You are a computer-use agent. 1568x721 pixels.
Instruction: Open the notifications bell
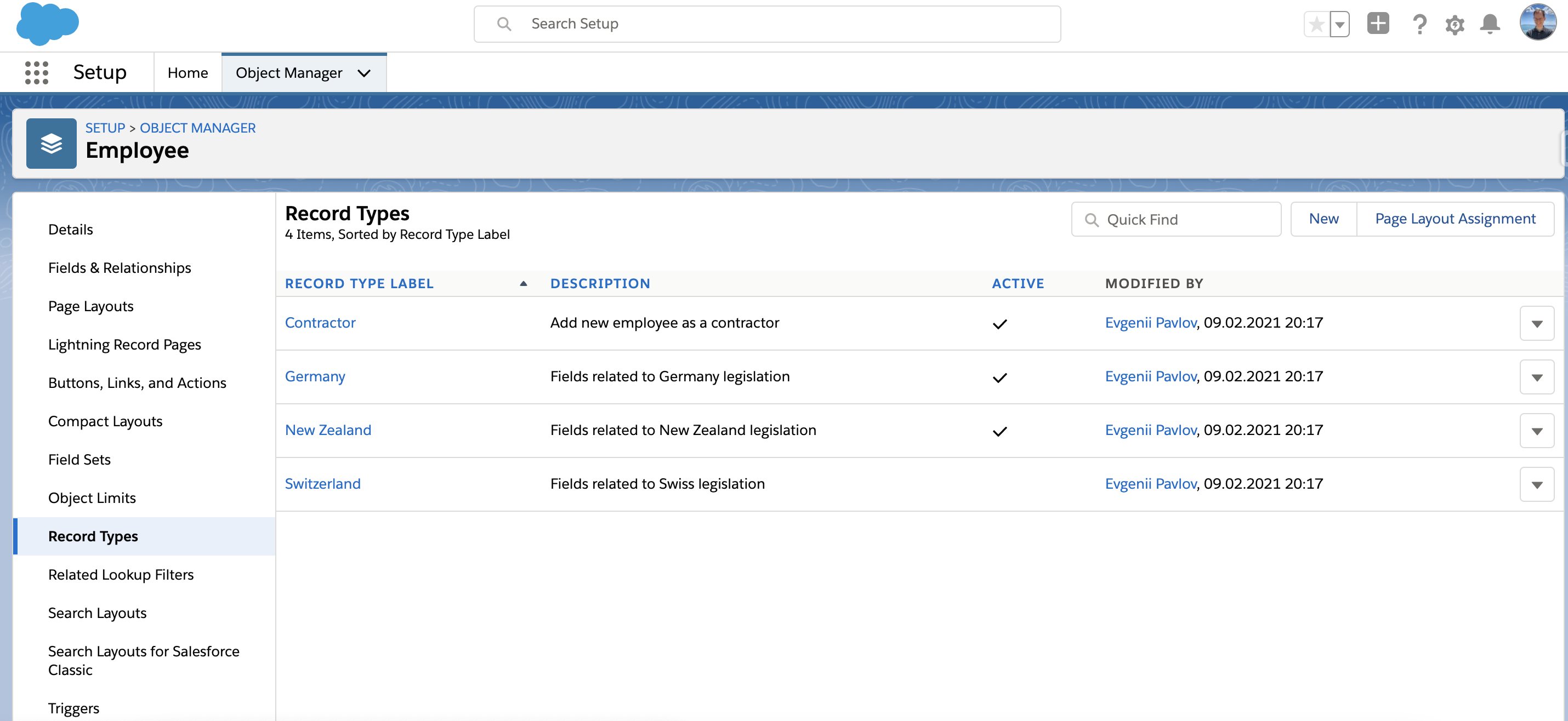[x=1490, y=24]
